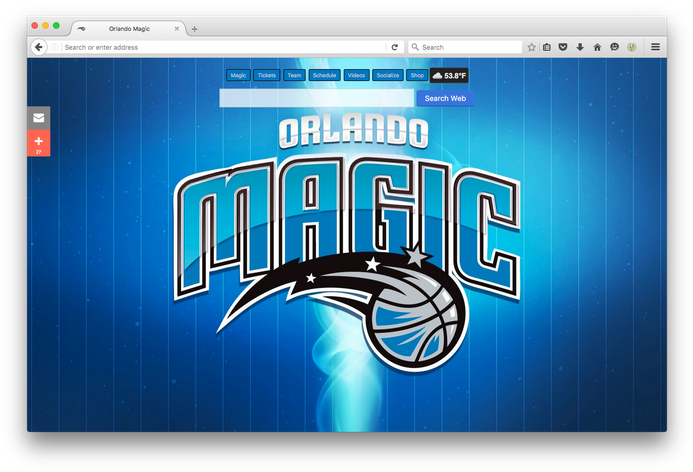Open the Team nav link
Image resolution: width=693 pixels, height=472 pixels.
tap(294, 75)
